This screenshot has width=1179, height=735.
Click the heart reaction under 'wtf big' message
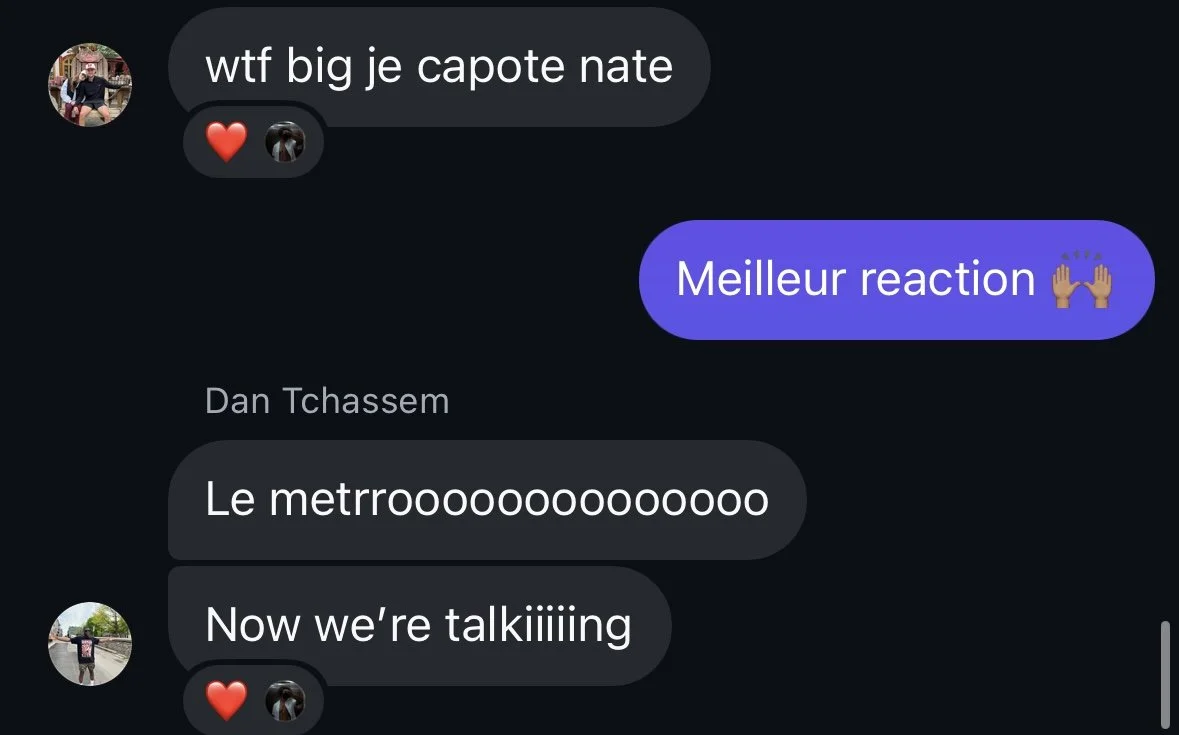(226, 141)
